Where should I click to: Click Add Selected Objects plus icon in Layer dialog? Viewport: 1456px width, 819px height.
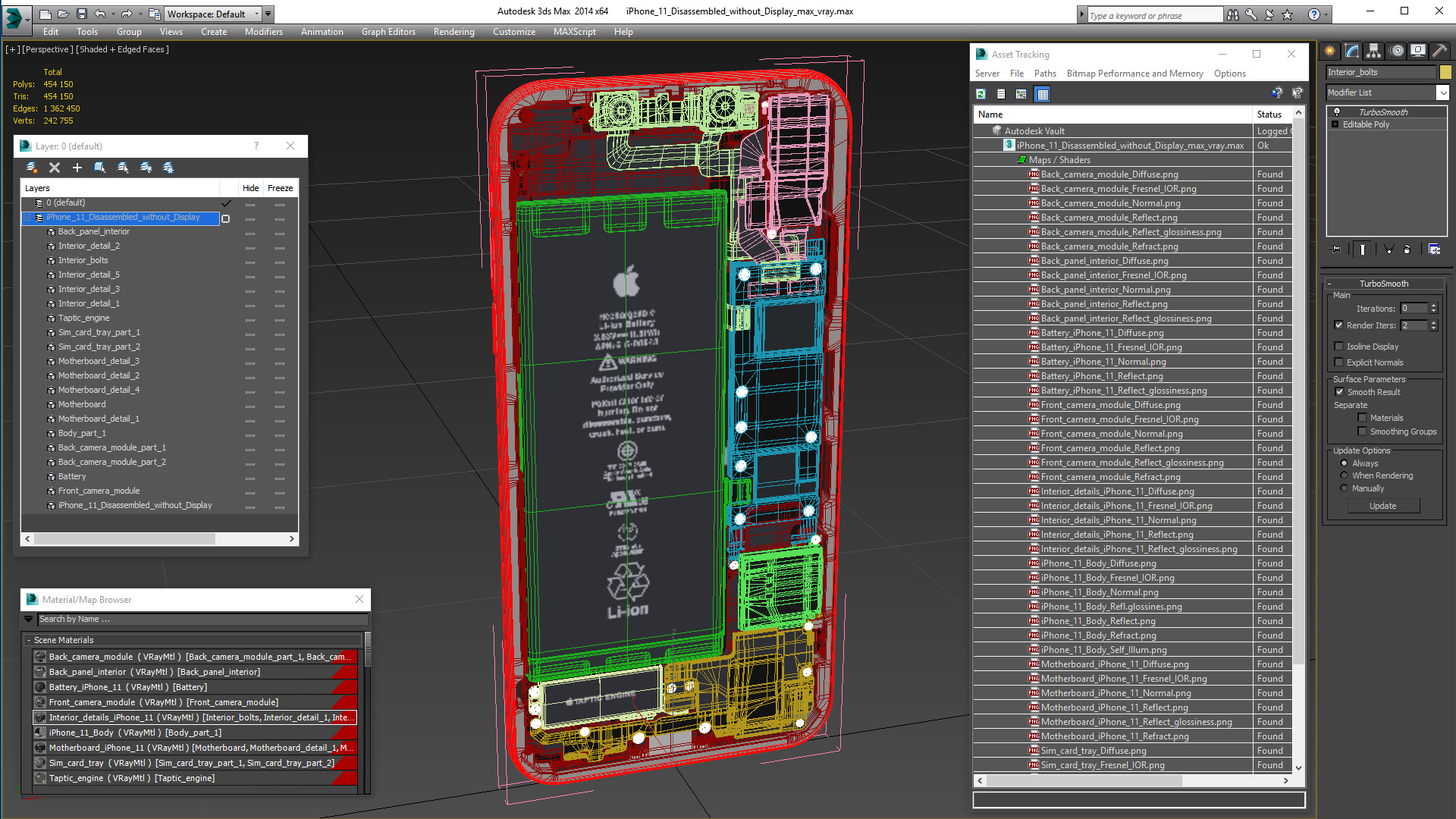pyautogui.click(x=77, y=168)
